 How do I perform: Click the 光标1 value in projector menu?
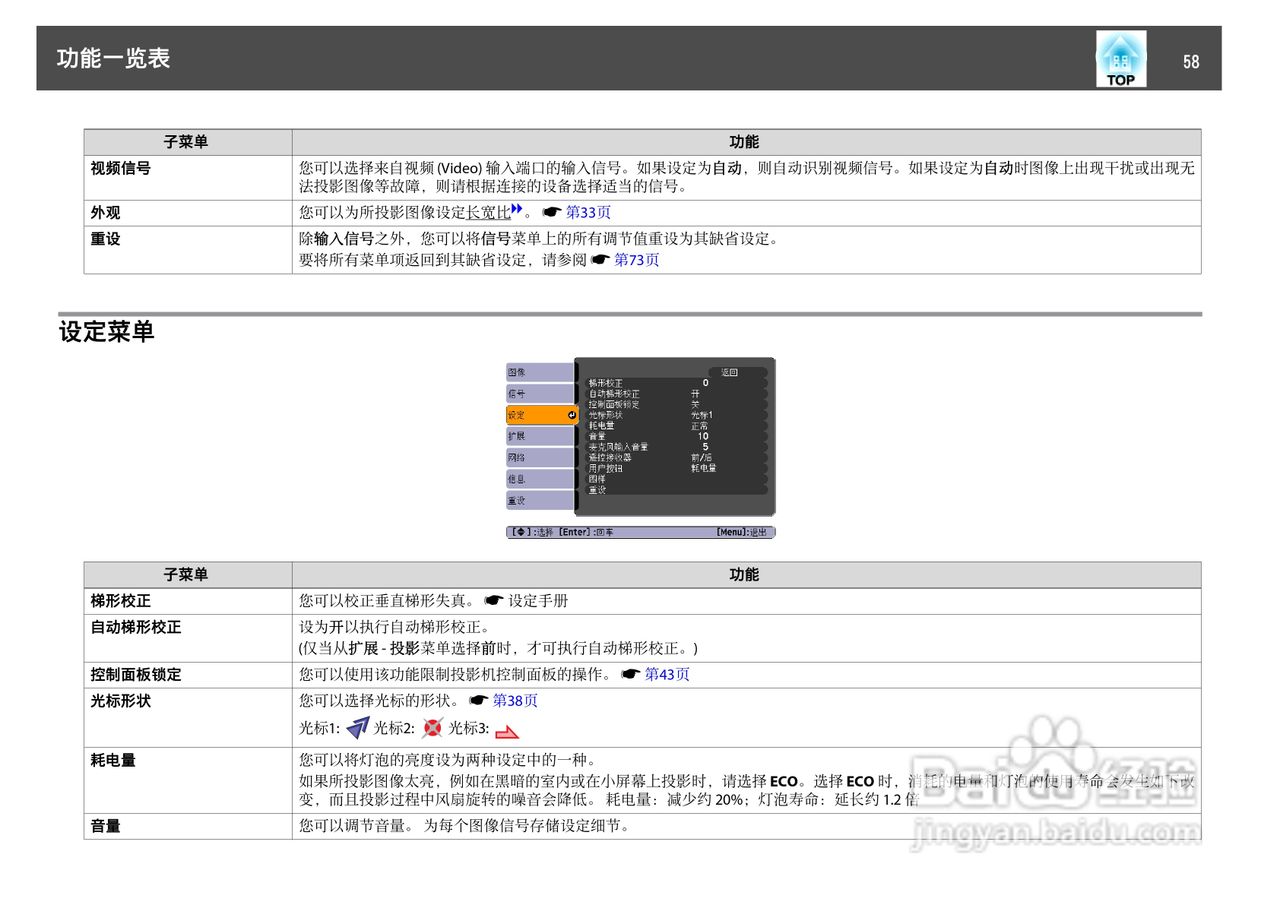tap(702, 415)
